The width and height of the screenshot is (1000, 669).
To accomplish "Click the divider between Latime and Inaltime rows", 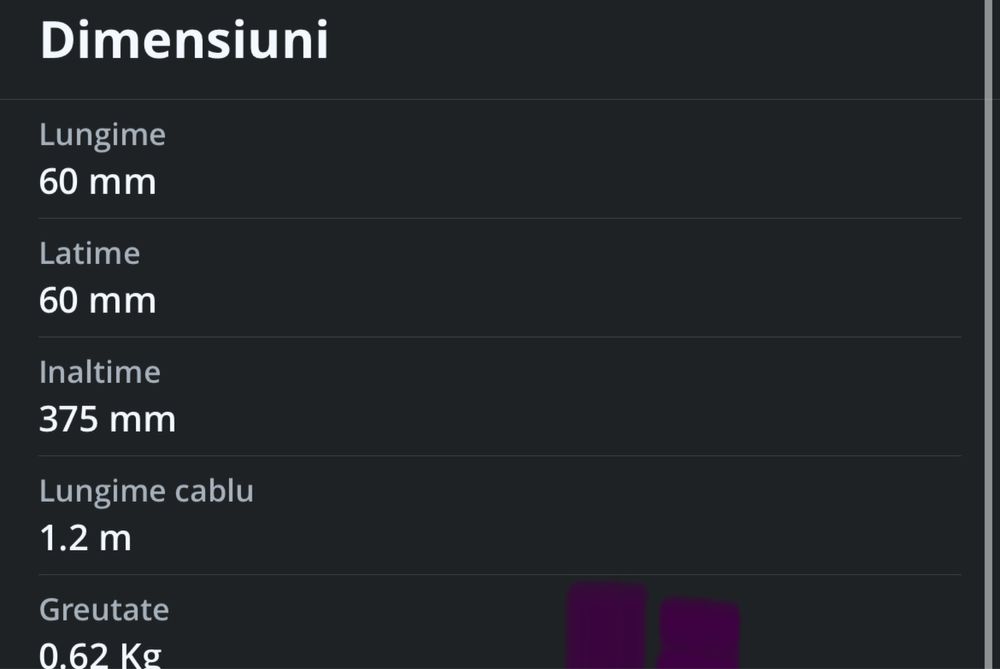I will click(x=500, y=337).
